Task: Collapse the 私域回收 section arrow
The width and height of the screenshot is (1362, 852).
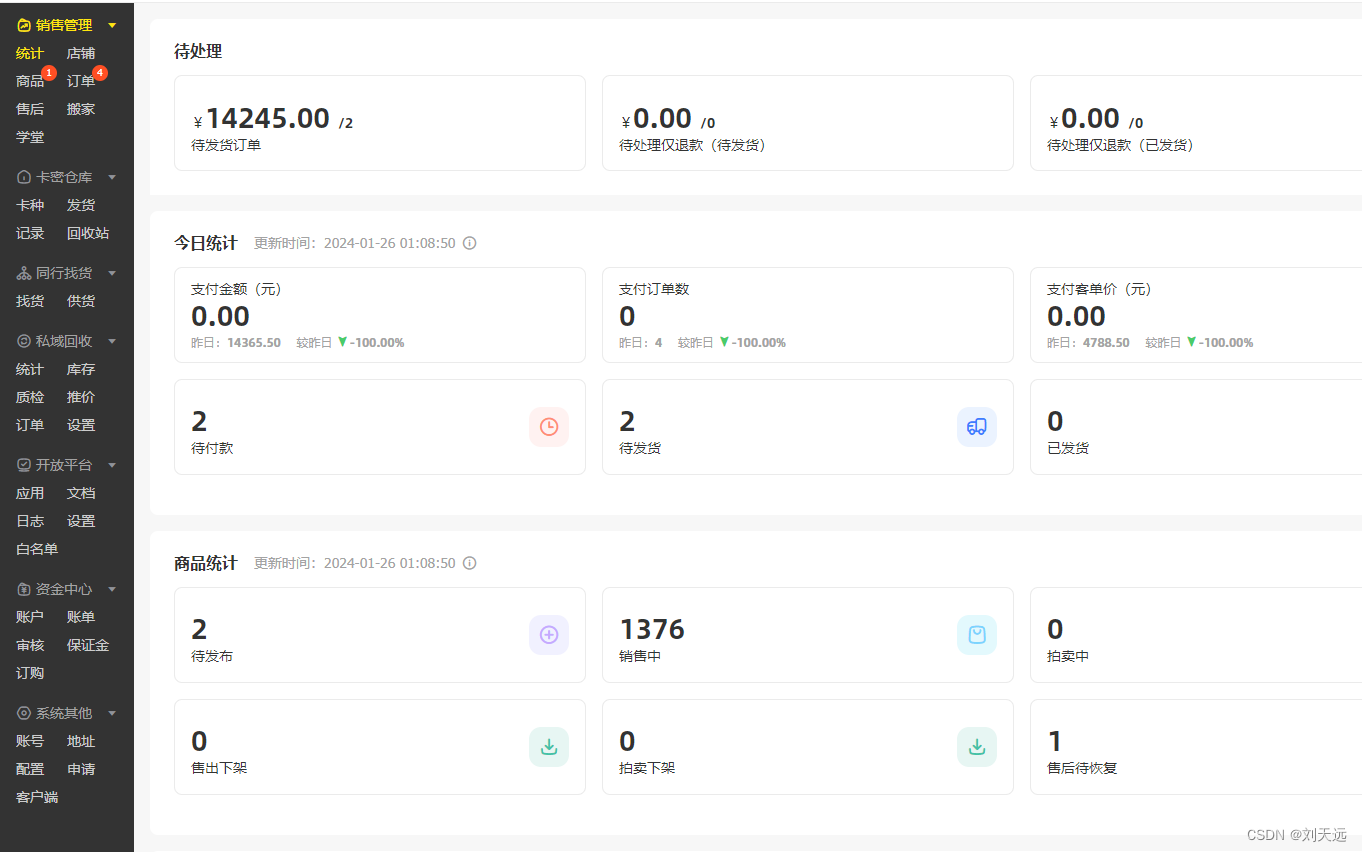Action: click(112, 341)
